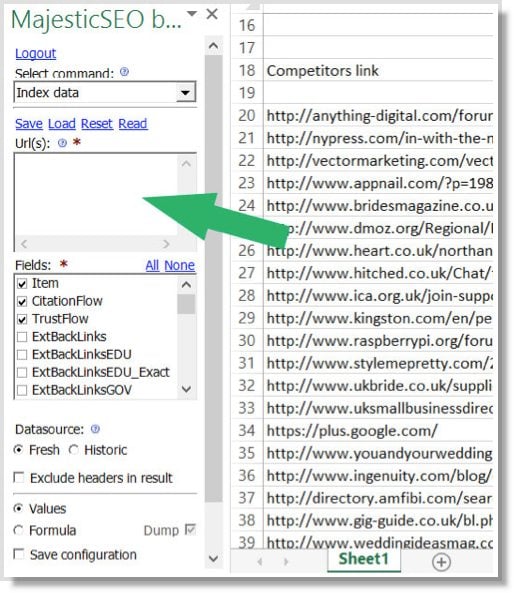This screenshot has height=593, width=514.
Task: Click the previous sheet navigation arrow
Action: point(260,562)
